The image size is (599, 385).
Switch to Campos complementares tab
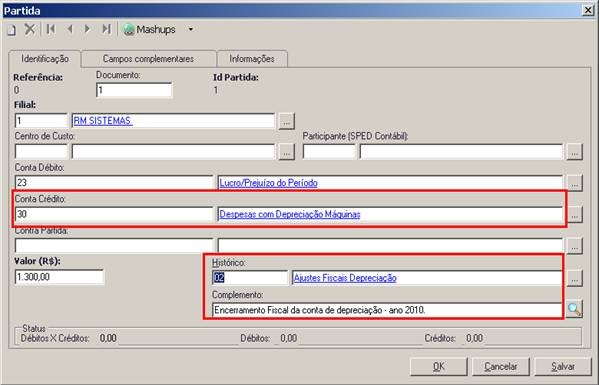(x=148, y=59)
